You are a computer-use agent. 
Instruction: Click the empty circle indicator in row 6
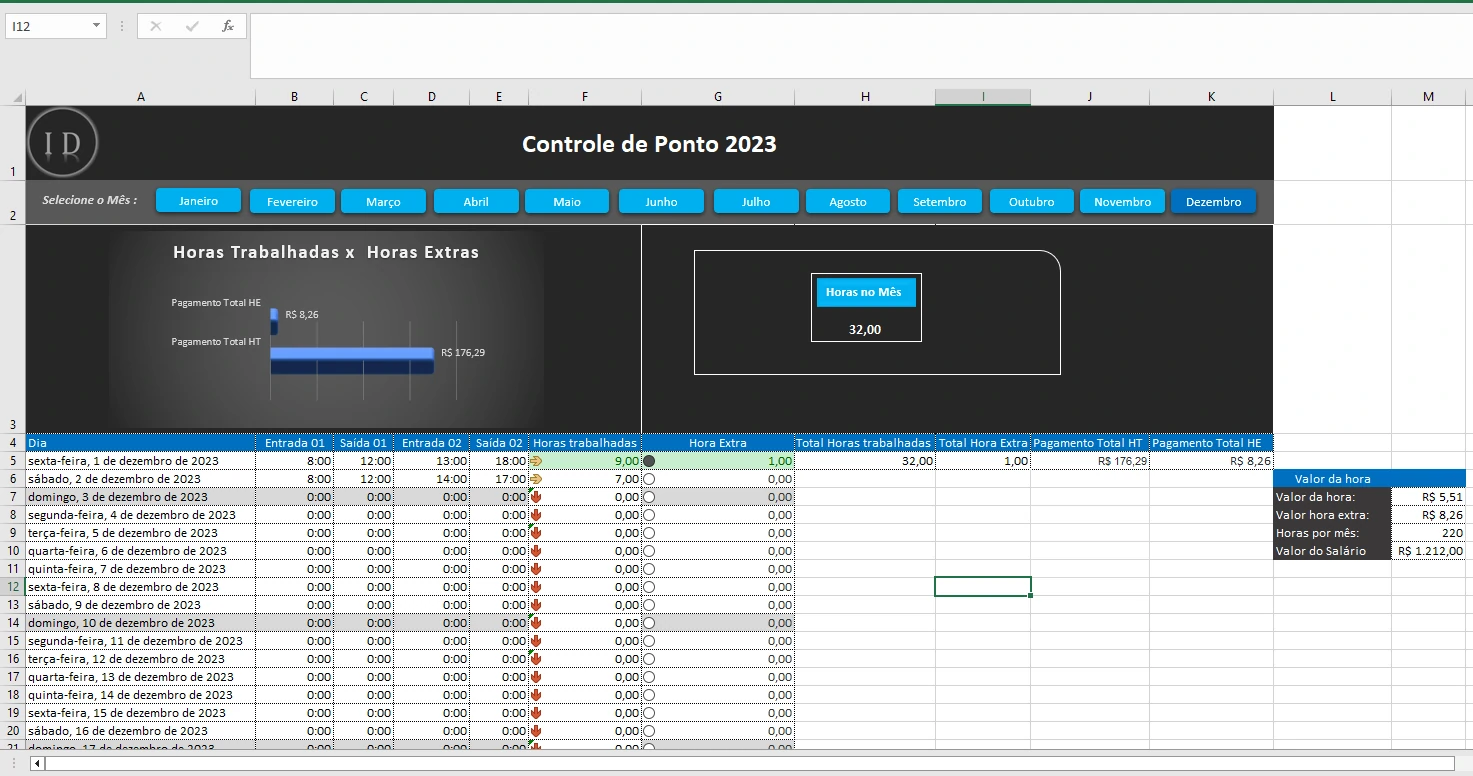point(649,479)
